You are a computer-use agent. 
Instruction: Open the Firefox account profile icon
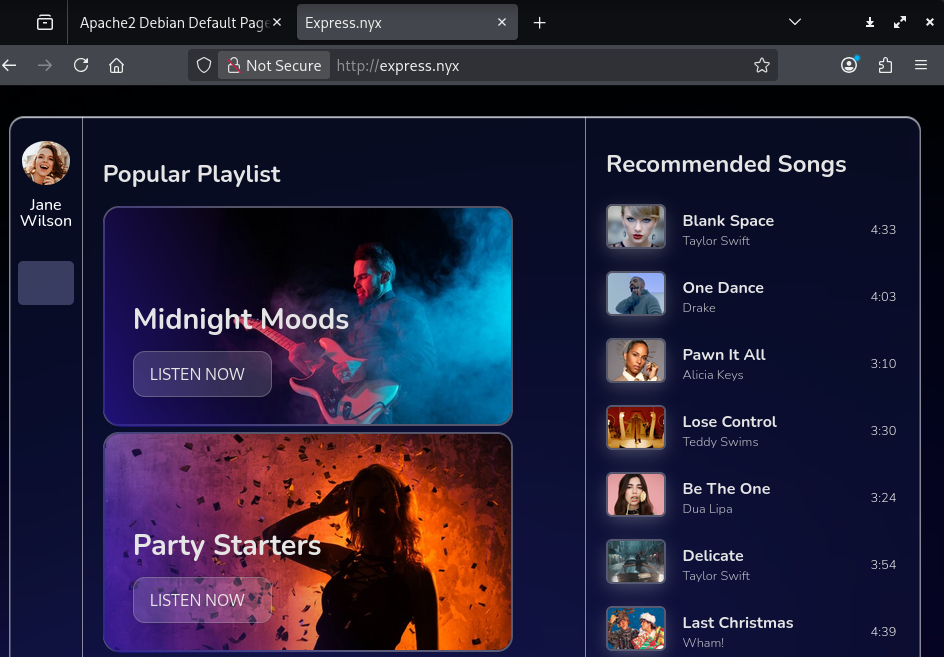(x=849, y=65)
